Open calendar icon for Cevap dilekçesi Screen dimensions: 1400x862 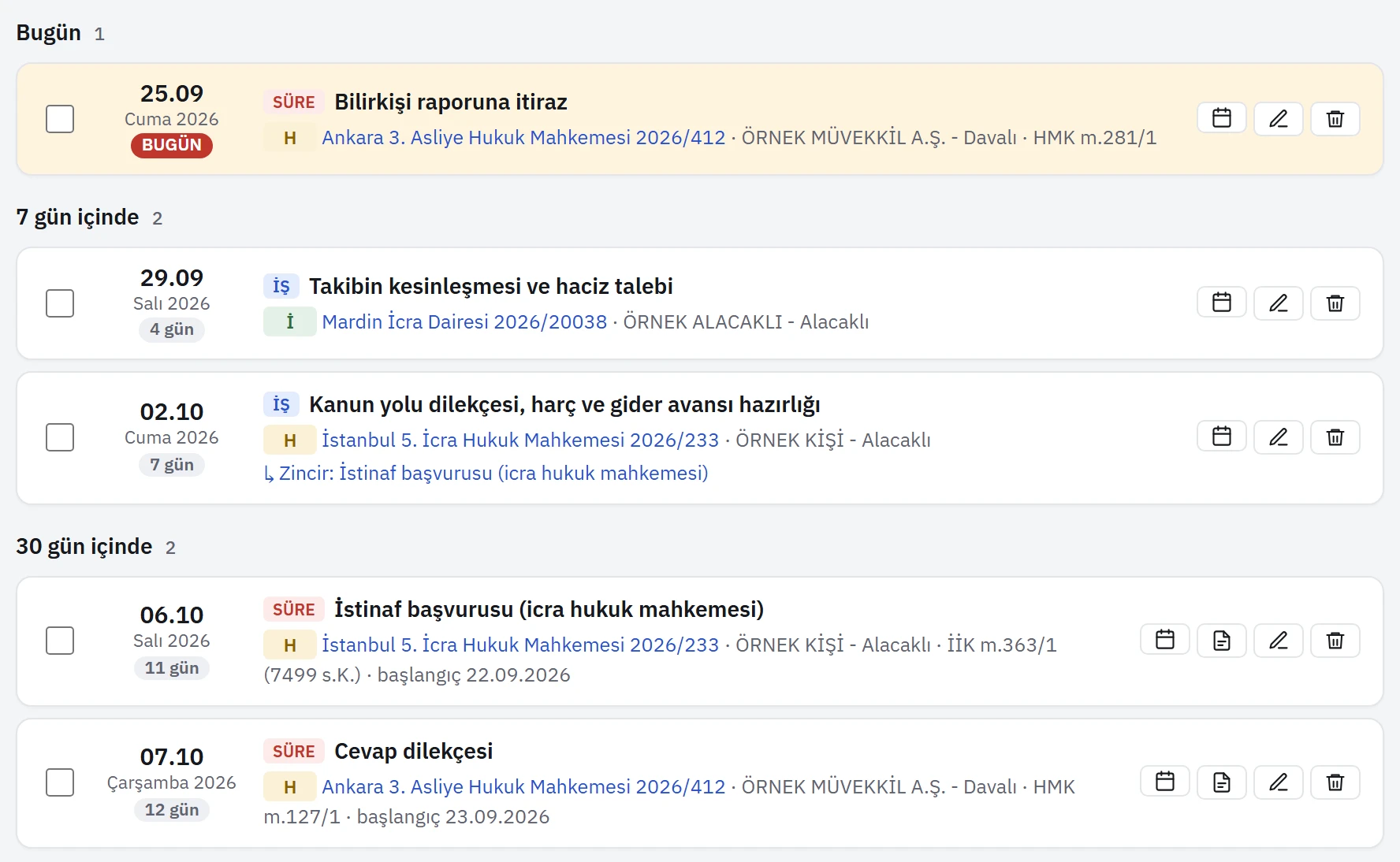pos(1164,782)
